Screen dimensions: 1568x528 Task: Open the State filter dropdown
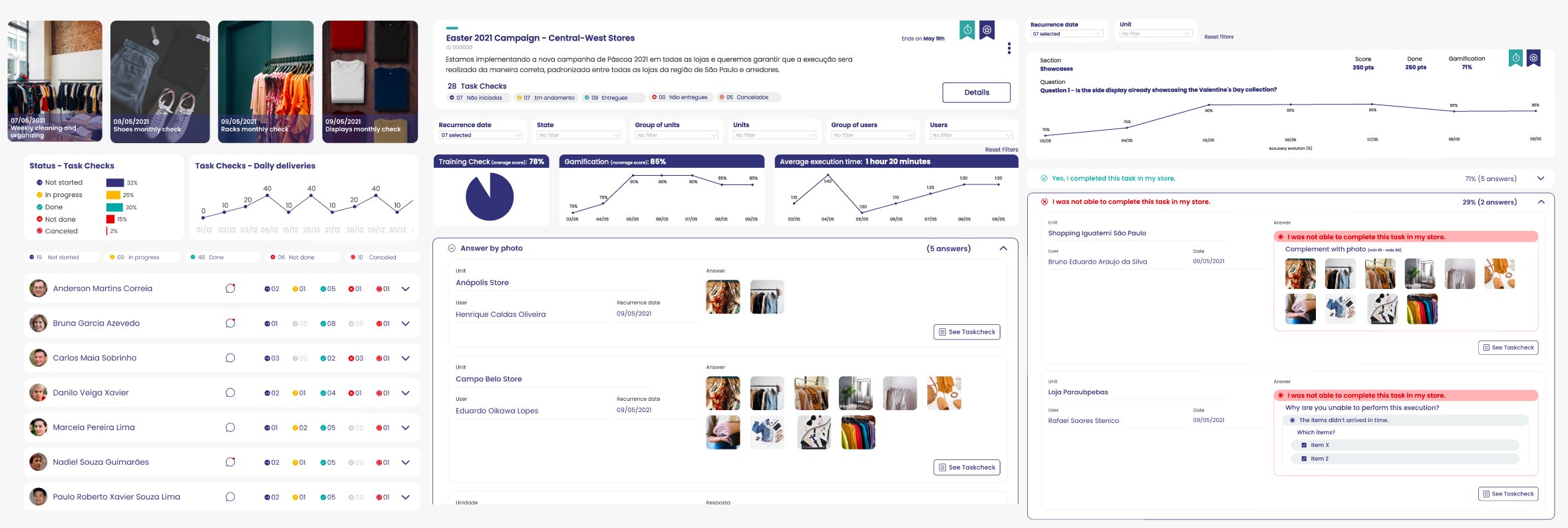tap(579, 135)
